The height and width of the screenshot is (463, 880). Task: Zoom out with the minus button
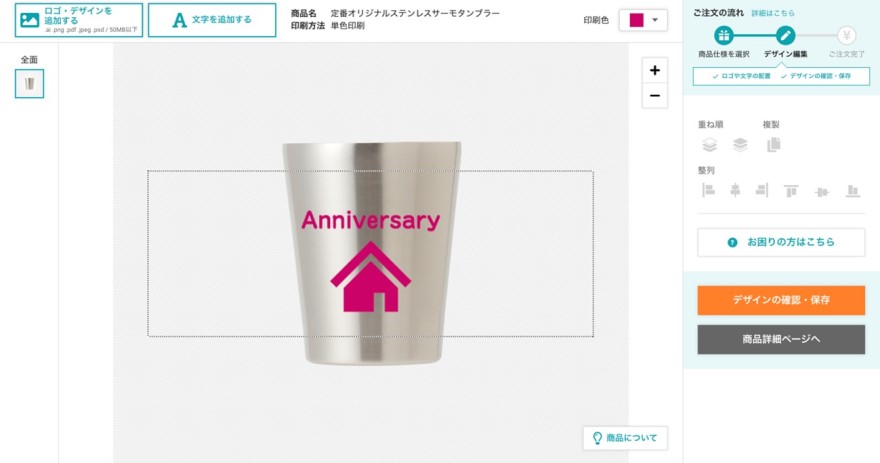(654, 96)
